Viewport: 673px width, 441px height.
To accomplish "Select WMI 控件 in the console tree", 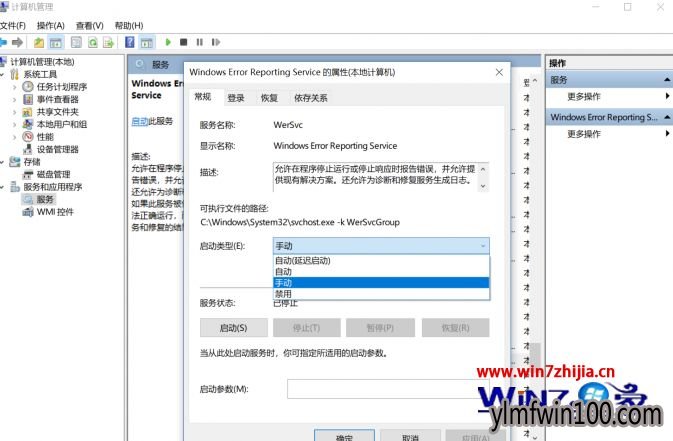I will pyautogui.click(x=55, y=212).
